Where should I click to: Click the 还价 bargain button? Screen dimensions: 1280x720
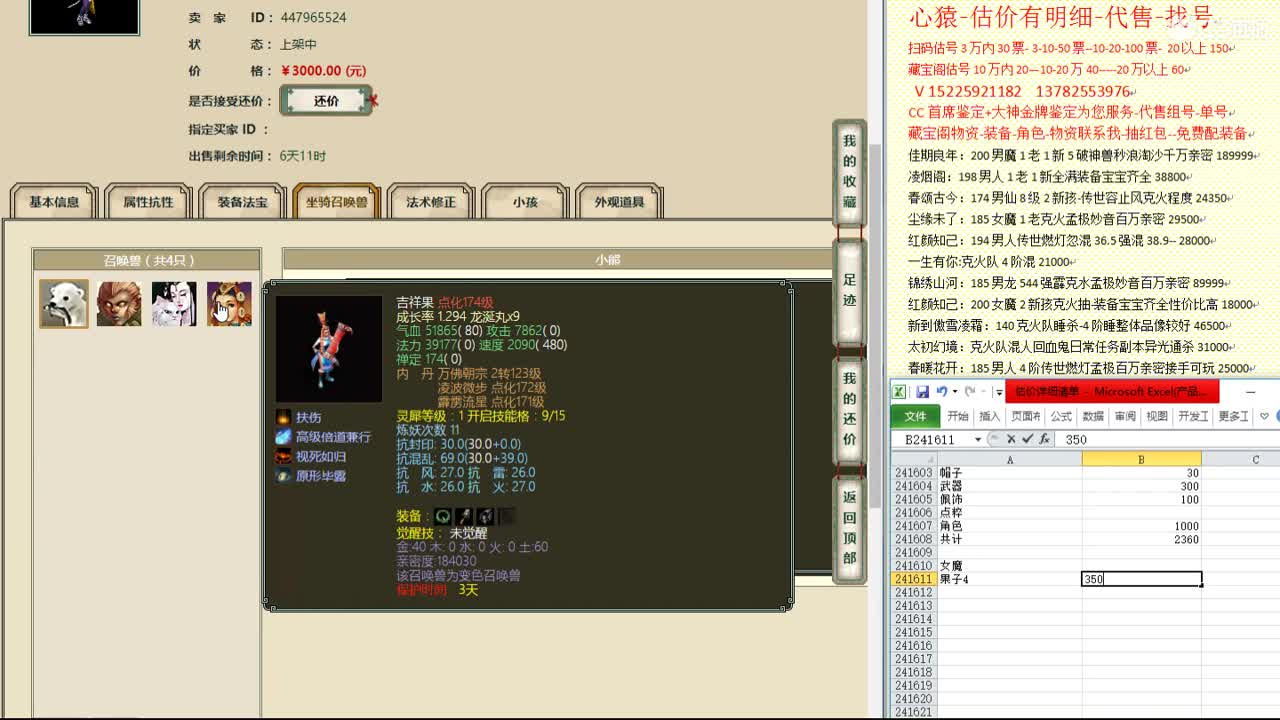coord(326,101)
